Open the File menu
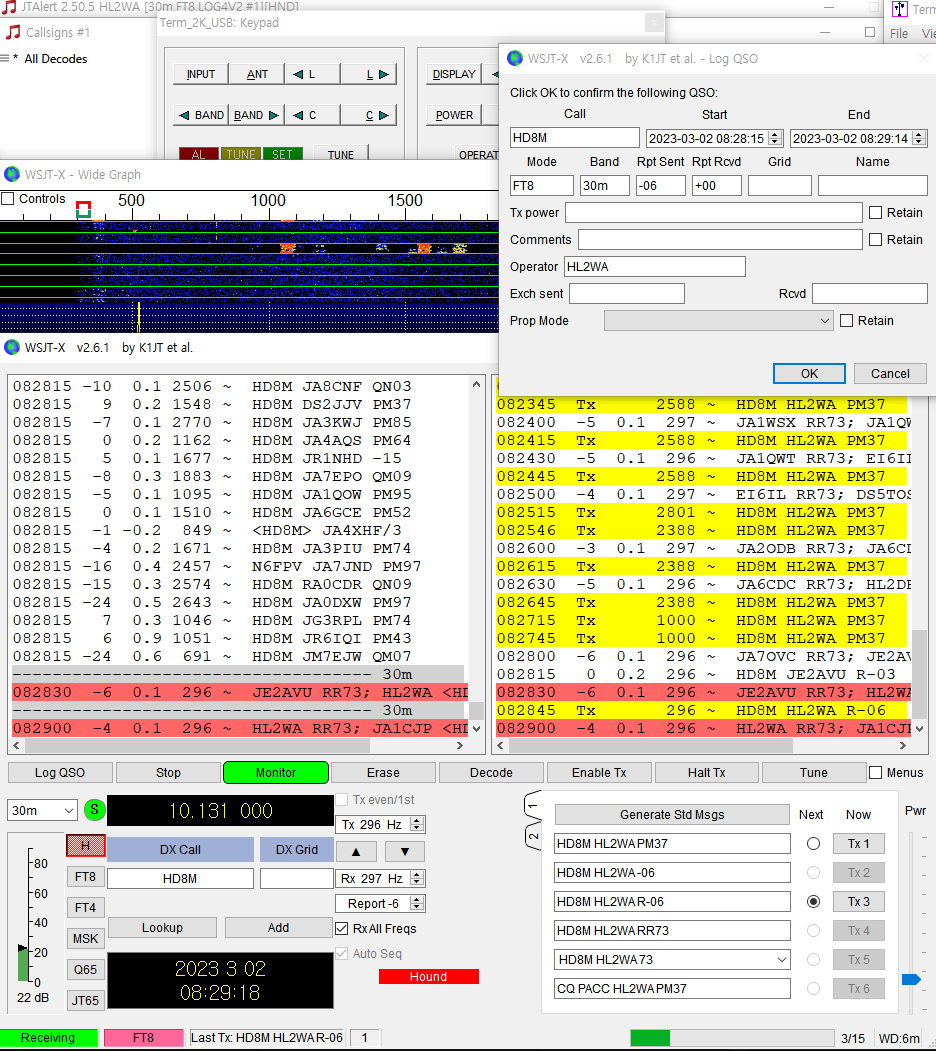Viewport: 936px width, 1051px height. pyautogui.click(x=899, y=33)
